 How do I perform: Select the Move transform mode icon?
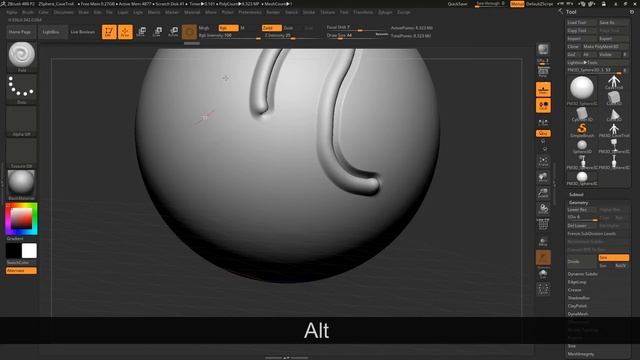pyautogui.click(x=141, y=32)
